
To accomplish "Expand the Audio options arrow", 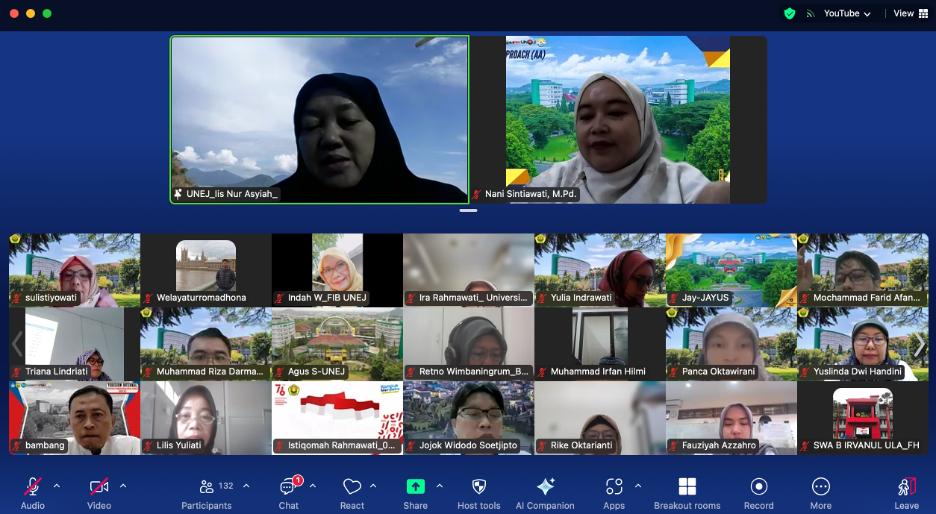I will (57, 486).
